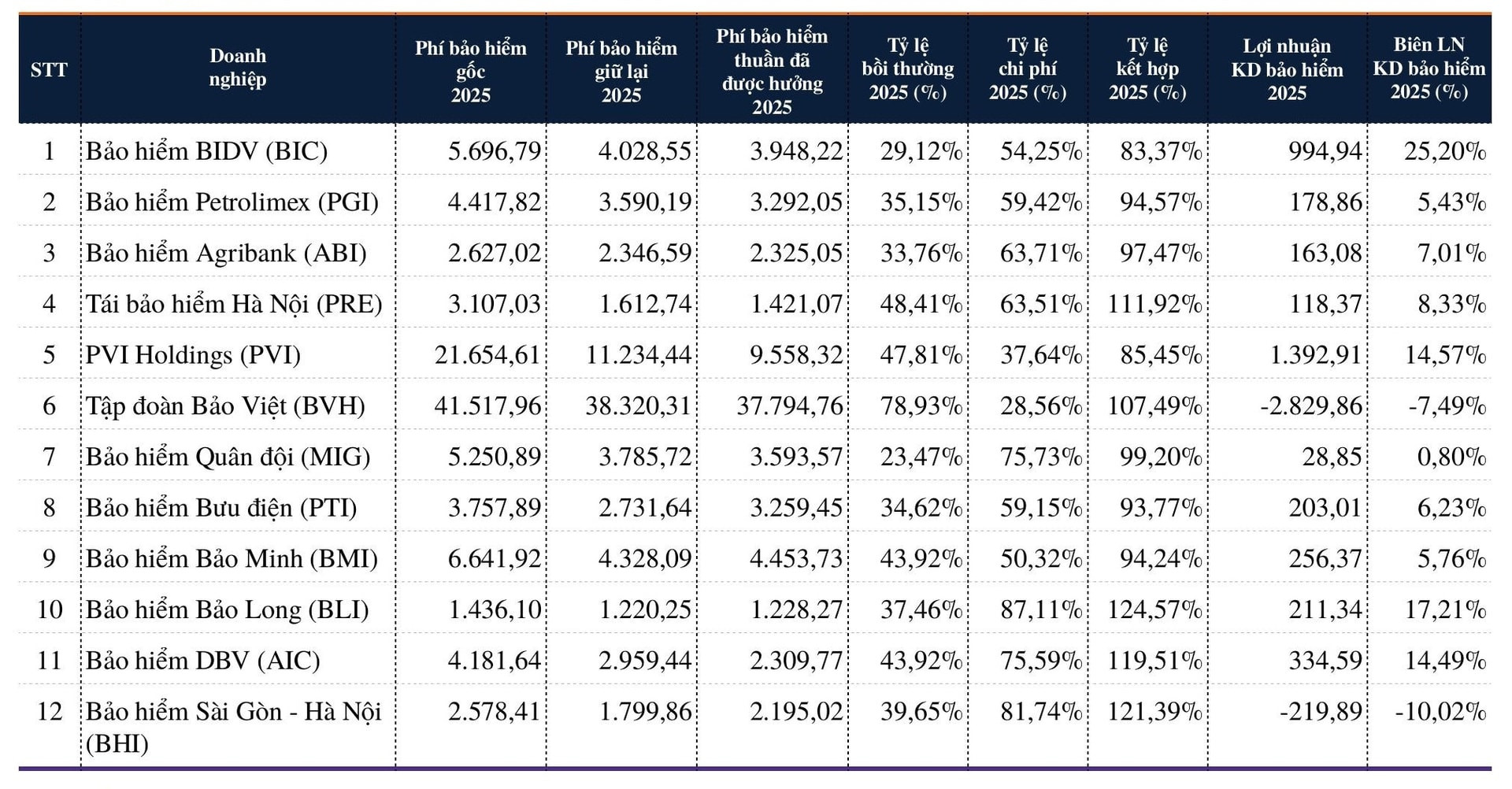Click the value 41.517,96 for BVH
The height and width of the screenshot is (789, 1512).
(x=487, y=406)
